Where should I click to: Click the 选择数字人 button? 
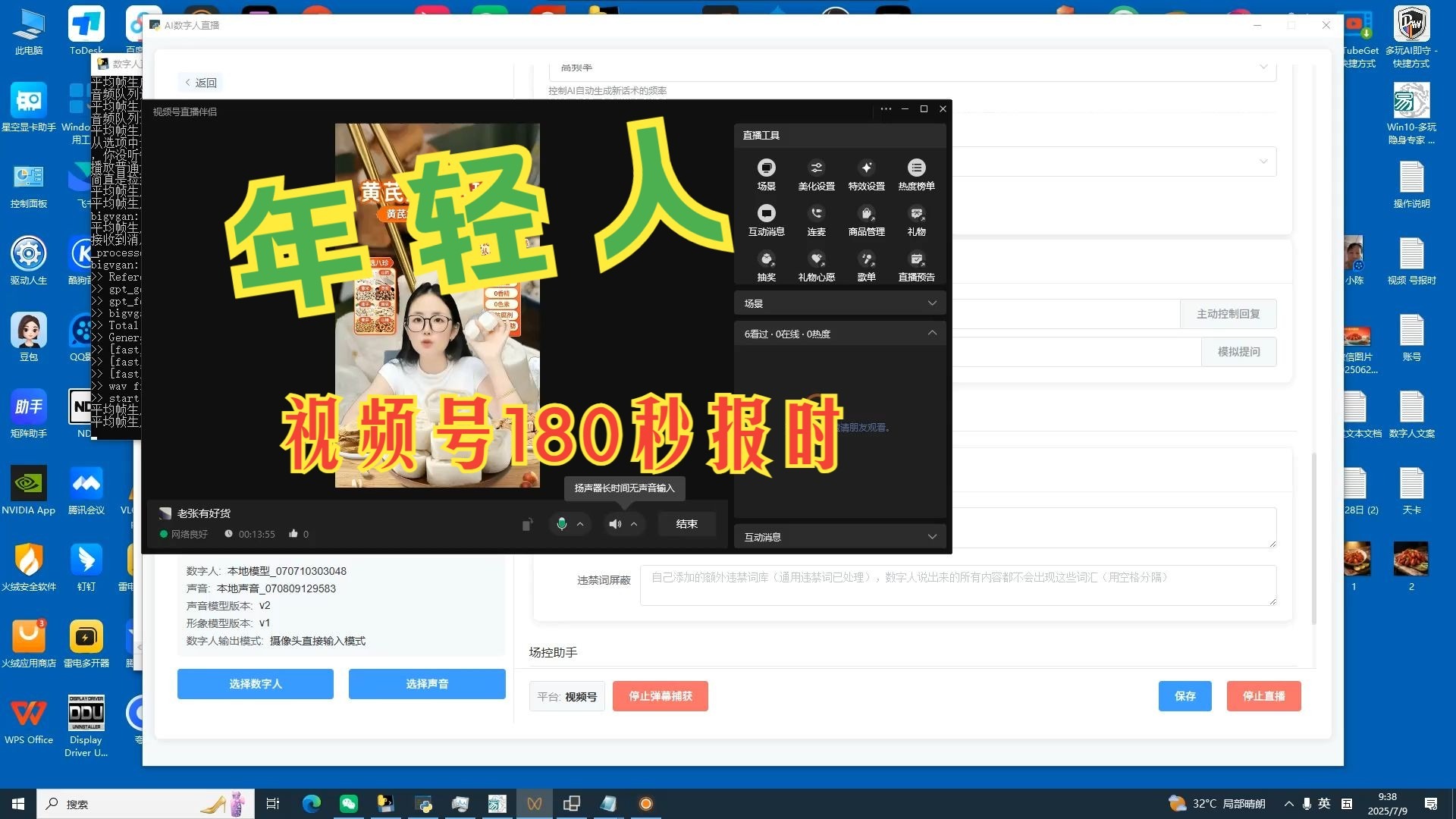(255, 683)
